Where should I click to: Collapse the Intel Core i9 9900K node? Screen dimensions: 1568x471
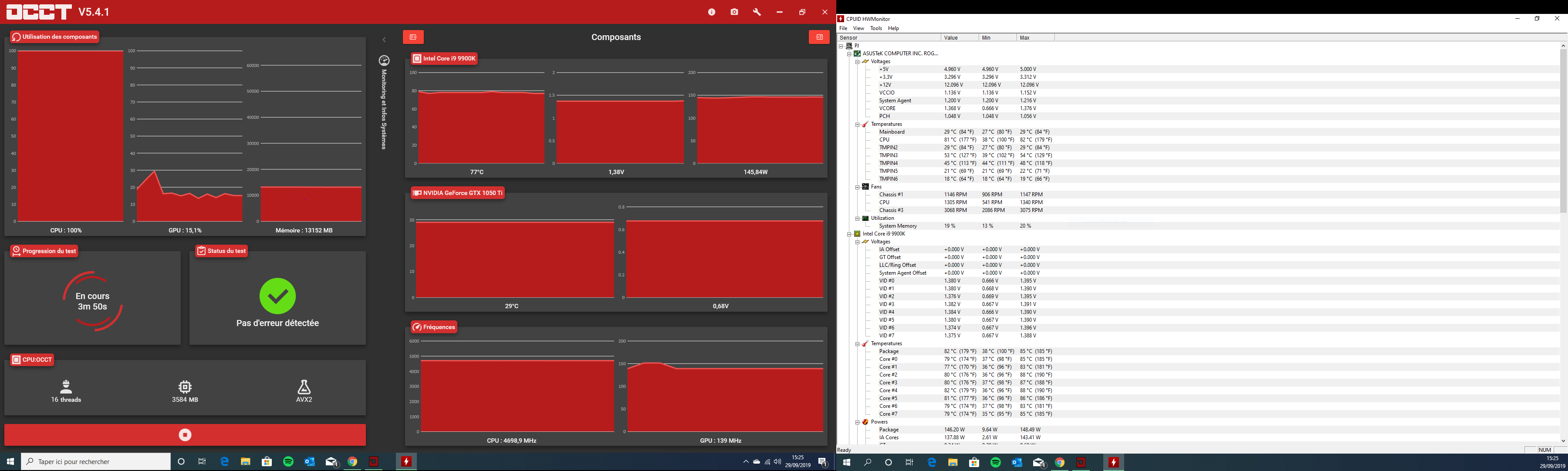[849, 234]
